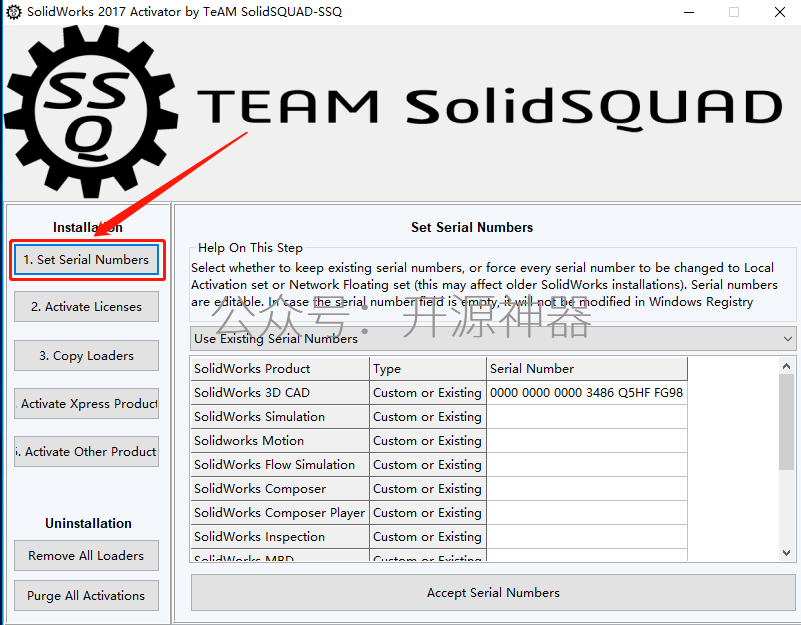Click the SolidWorks Simulation serial number cell
The width and height of the screenshot is (801, 625).
pyautogui.click(x=586, y=417)
